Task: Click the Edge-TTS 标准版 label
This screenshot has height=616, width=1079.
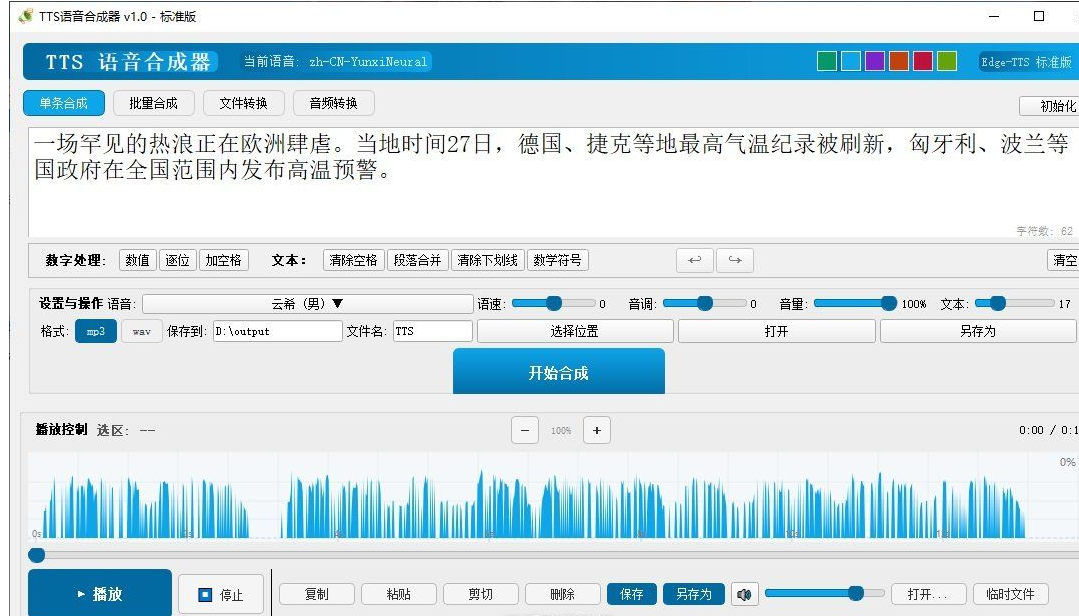Action: click(1026, 62)
